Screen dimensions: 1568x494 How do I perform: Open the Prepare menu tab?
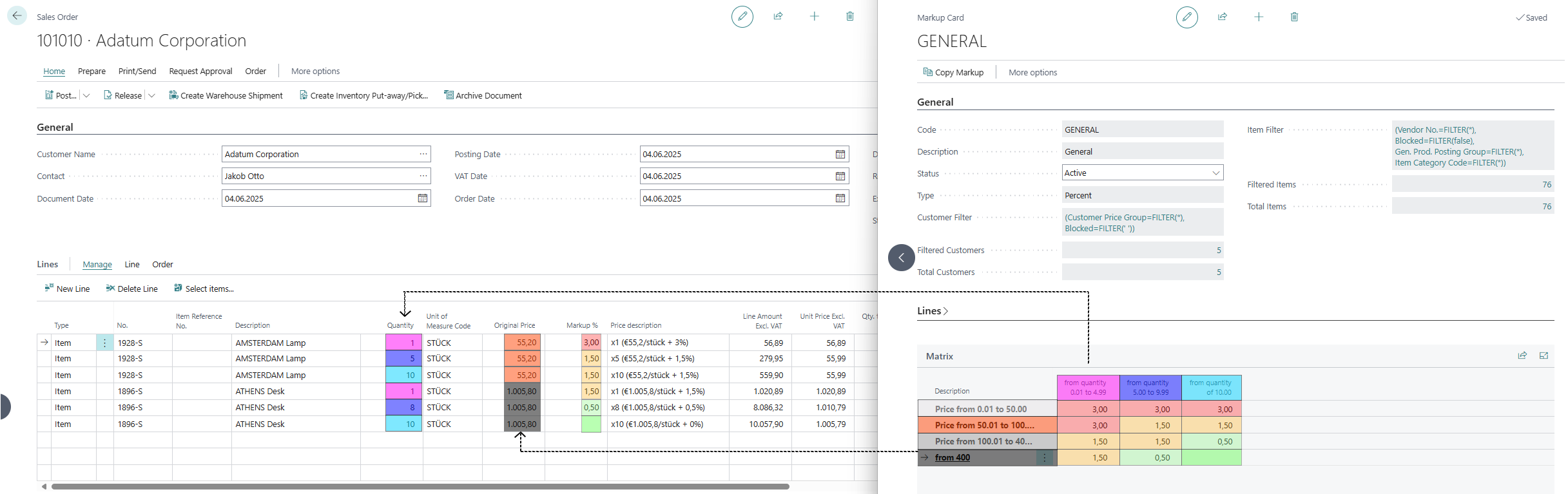92,71
